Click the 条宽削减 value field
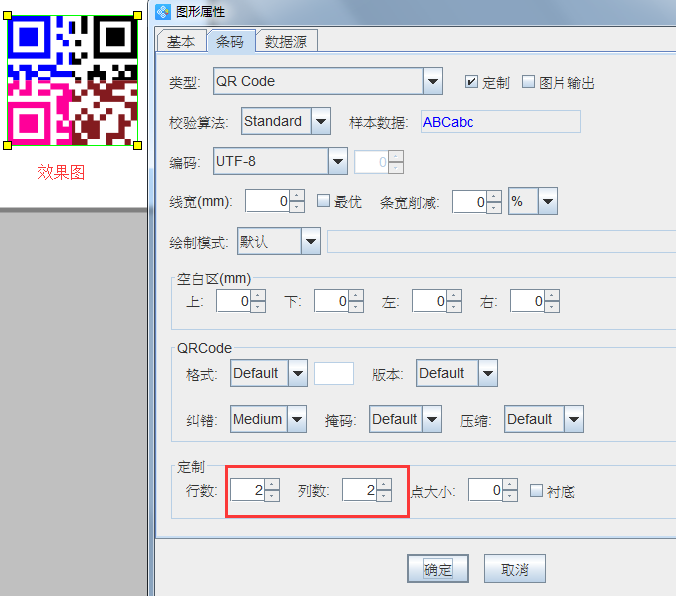This screenshot has width=676, height=596. [470, 202]
